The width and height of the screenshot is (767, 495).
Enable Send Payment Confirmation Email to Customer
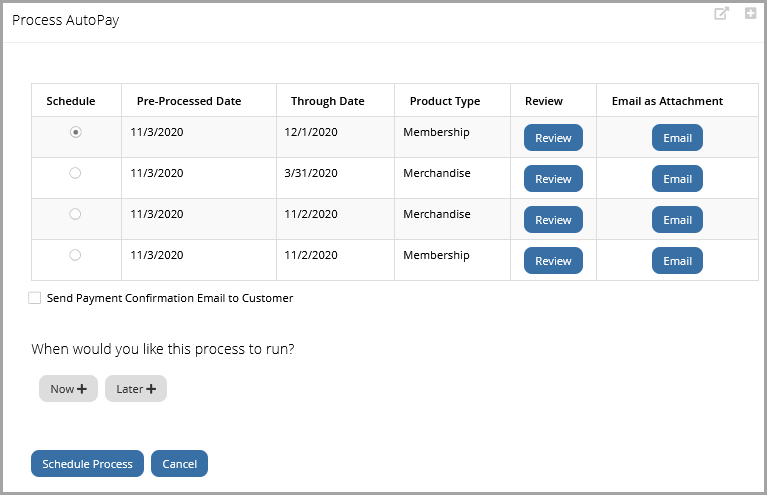[35, 298]
